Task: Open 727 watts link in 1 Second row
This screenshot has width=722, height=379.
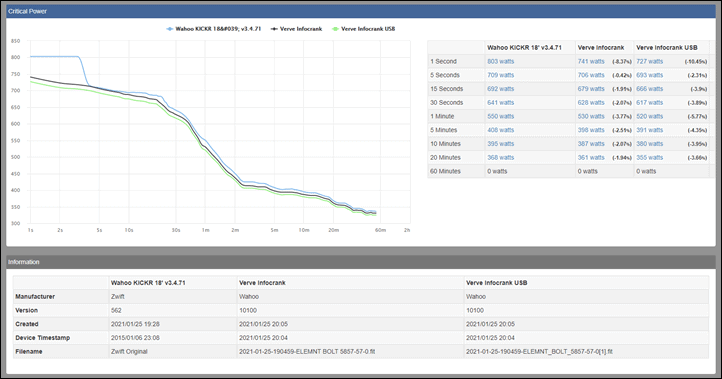Action: click(x=650, y=61)
